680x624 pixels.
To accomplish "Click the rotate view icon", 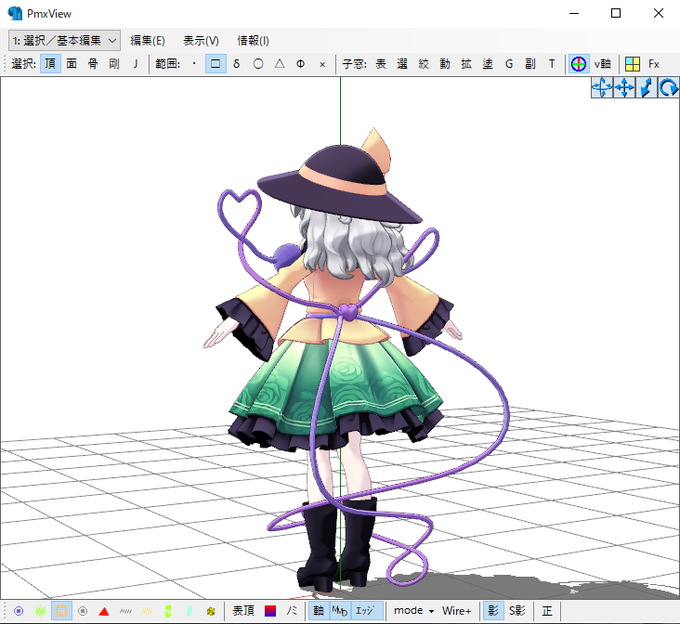I will coord(668,88).
